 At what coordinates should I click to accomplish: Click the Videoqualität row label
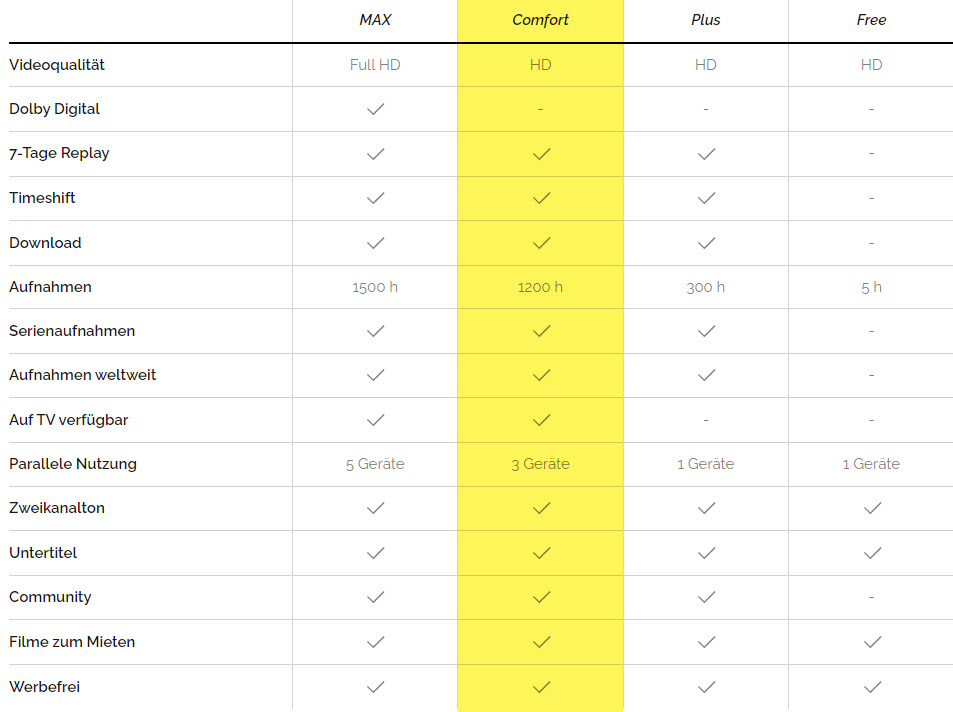coord(57,65)
